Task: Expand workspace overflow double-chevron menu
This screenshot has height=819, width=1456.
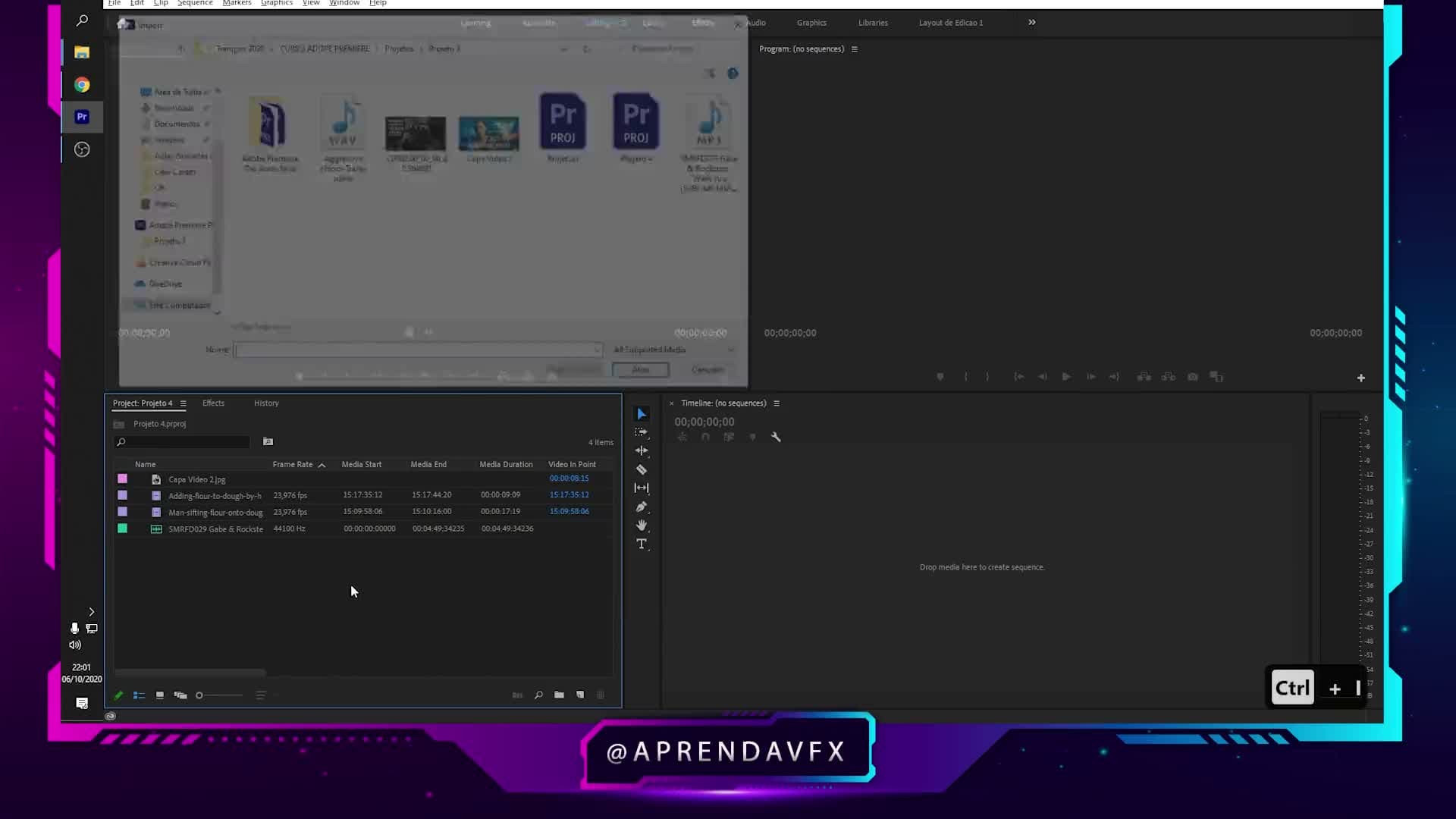Action: [1032, 23]
